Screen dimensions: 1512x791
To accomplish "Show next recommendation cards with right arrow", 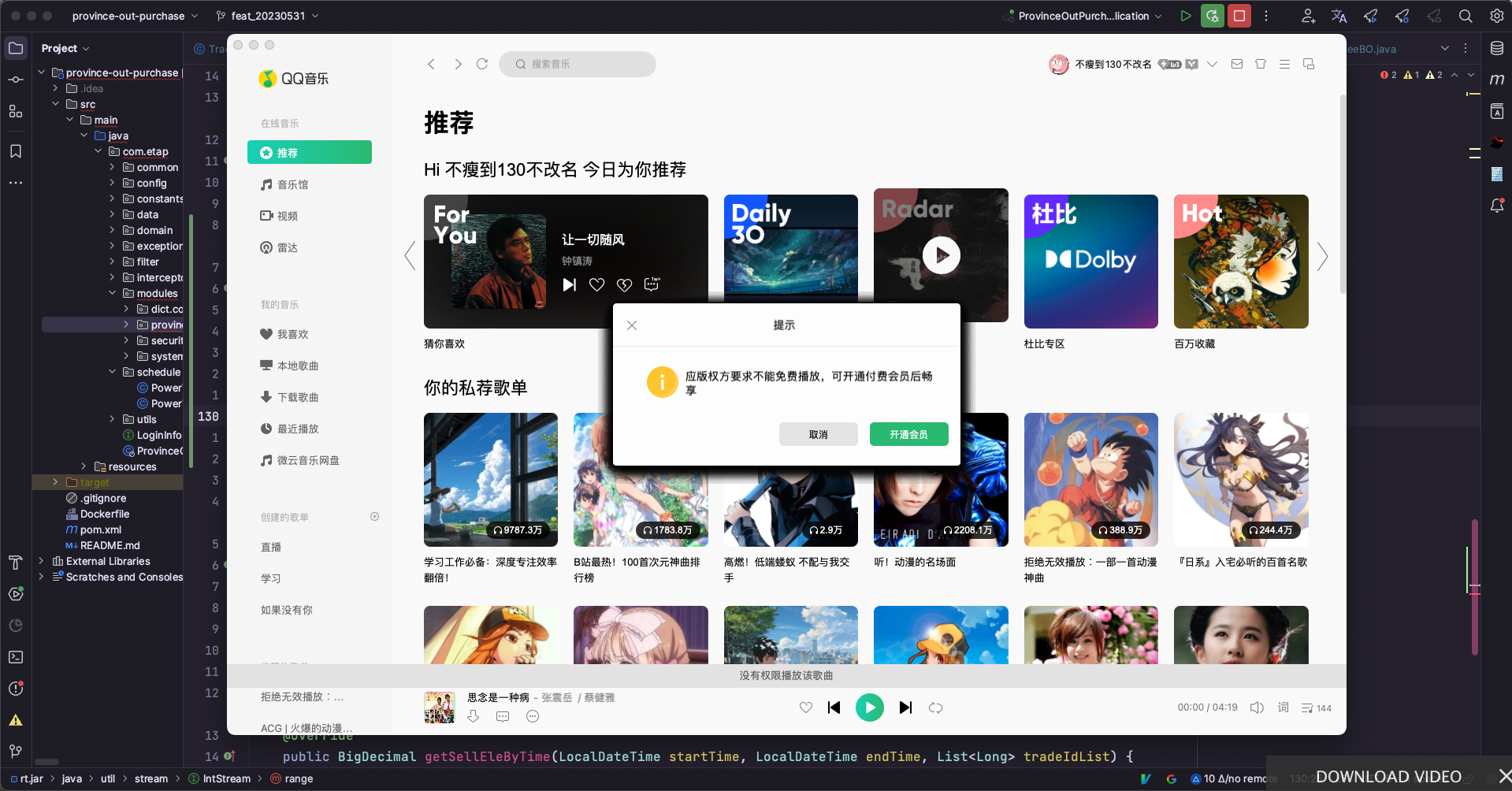I will coord(1322,256).
